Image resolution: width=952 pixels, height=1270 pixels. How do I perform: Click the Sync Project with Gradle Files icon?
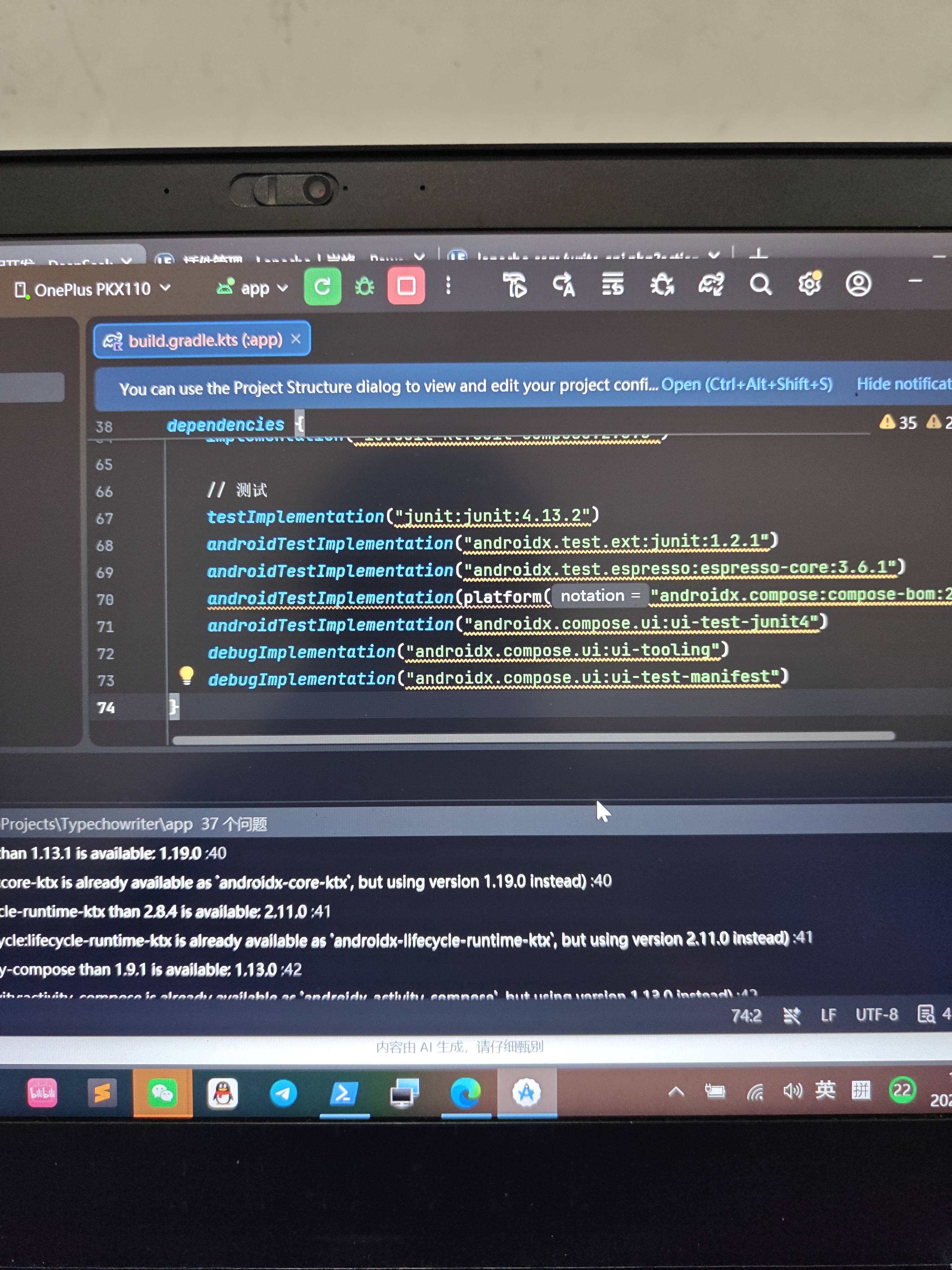pos(711,284)
